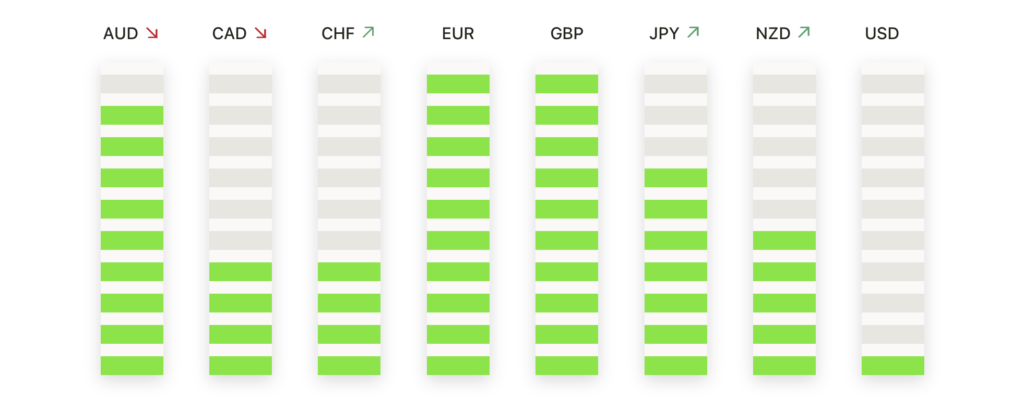Select the CAD currency label

[229, 33]
